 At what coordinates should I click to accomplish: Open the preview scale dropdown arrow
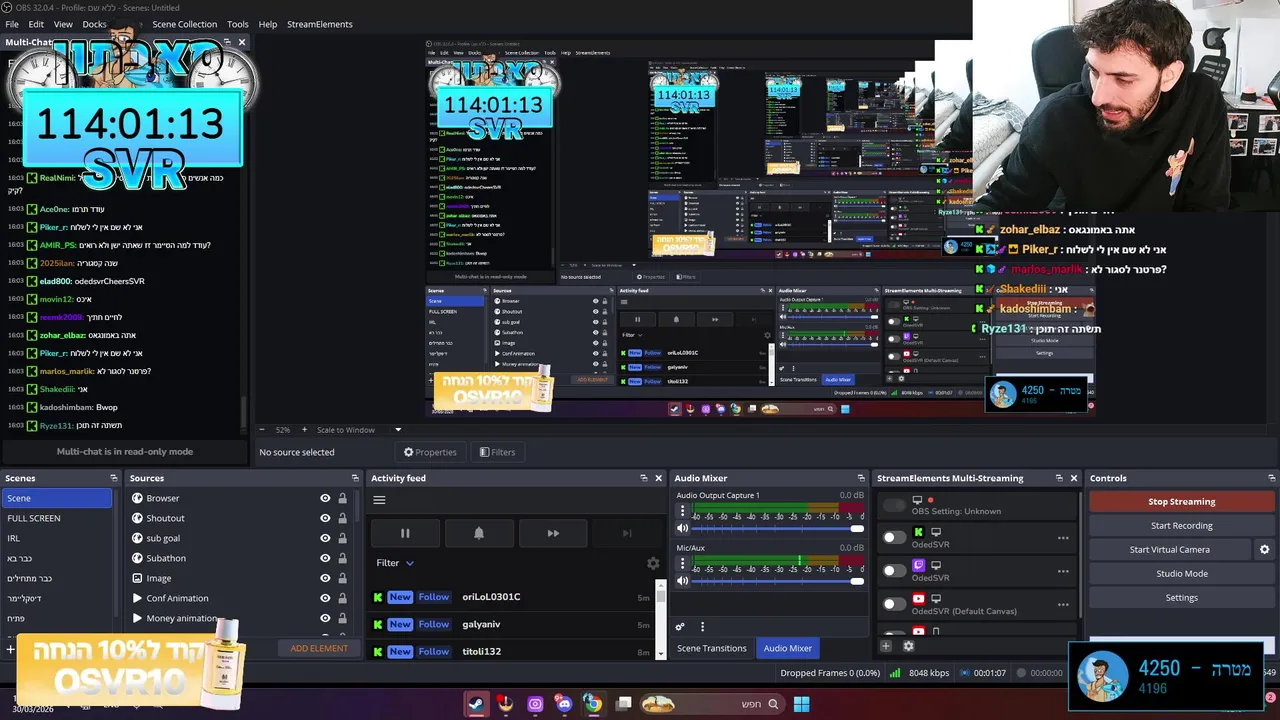pos(398,430)
